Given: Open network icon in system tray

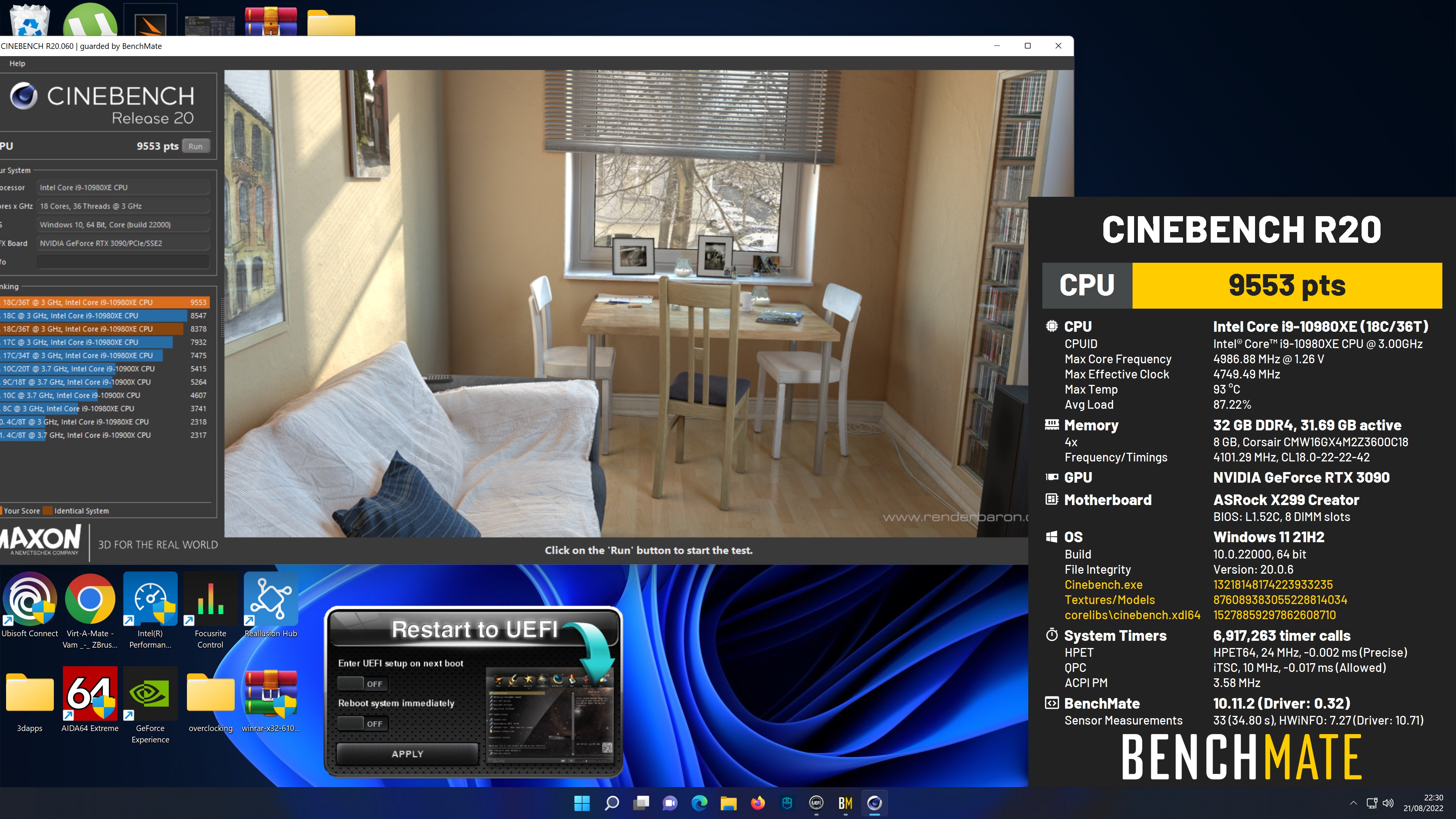Looking at the screenshot, I should pos(1372,803).
